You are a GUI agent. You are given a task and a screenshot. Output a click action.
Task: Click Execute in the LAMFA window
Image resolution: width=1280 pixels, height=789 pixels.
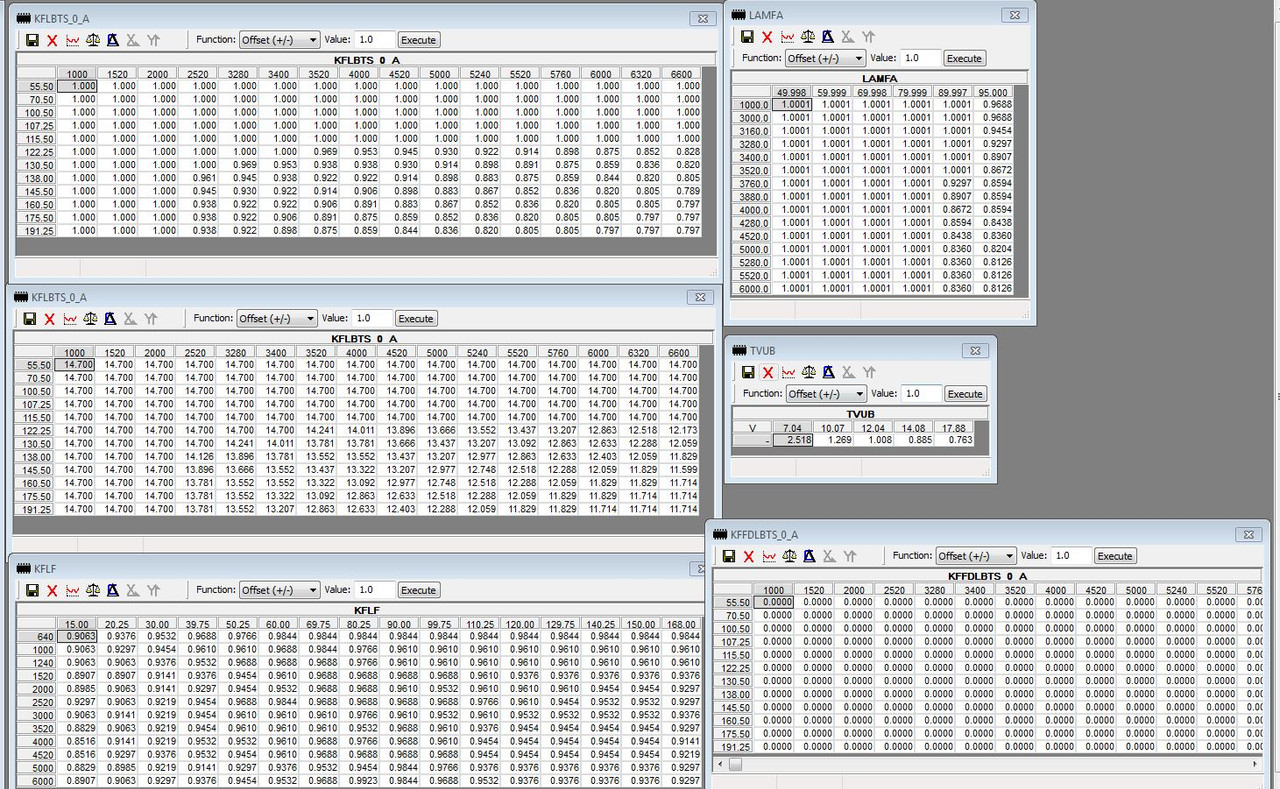965,58
